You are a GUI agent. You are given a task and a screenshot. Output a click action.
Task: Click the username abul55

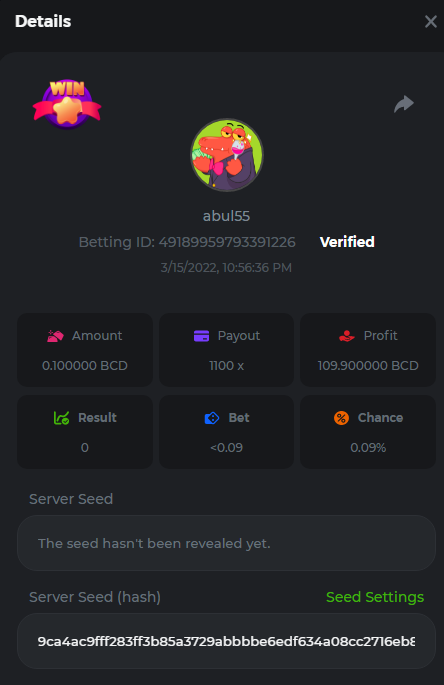click(226, 216)
